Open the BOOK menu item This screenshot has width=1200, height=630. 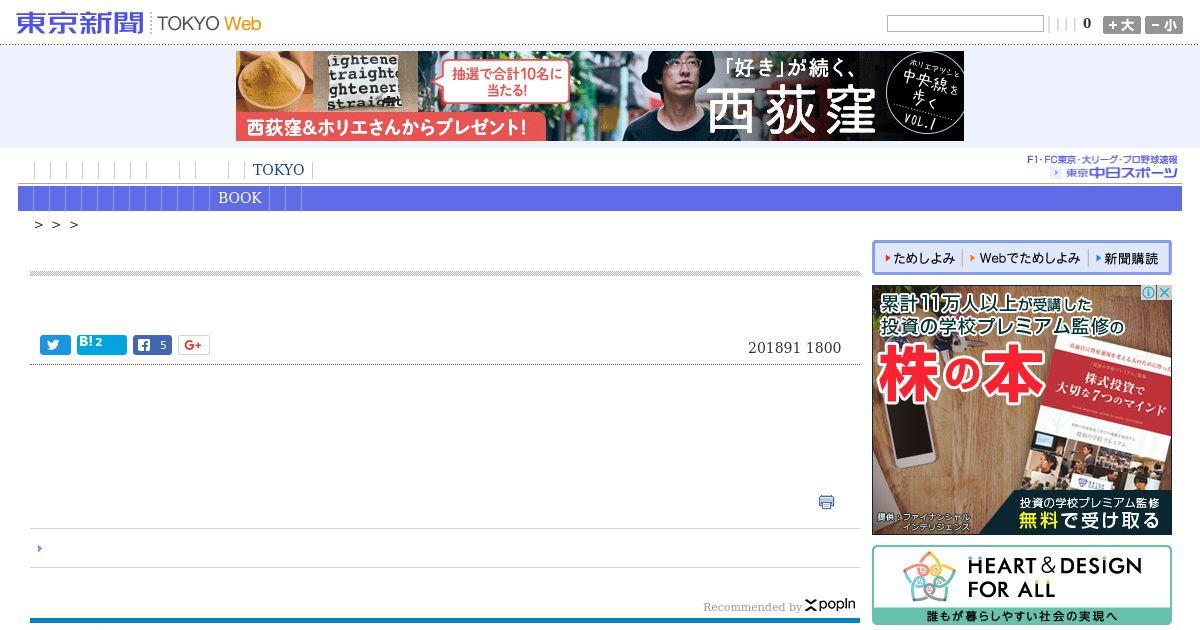click(x=240, y=198)
